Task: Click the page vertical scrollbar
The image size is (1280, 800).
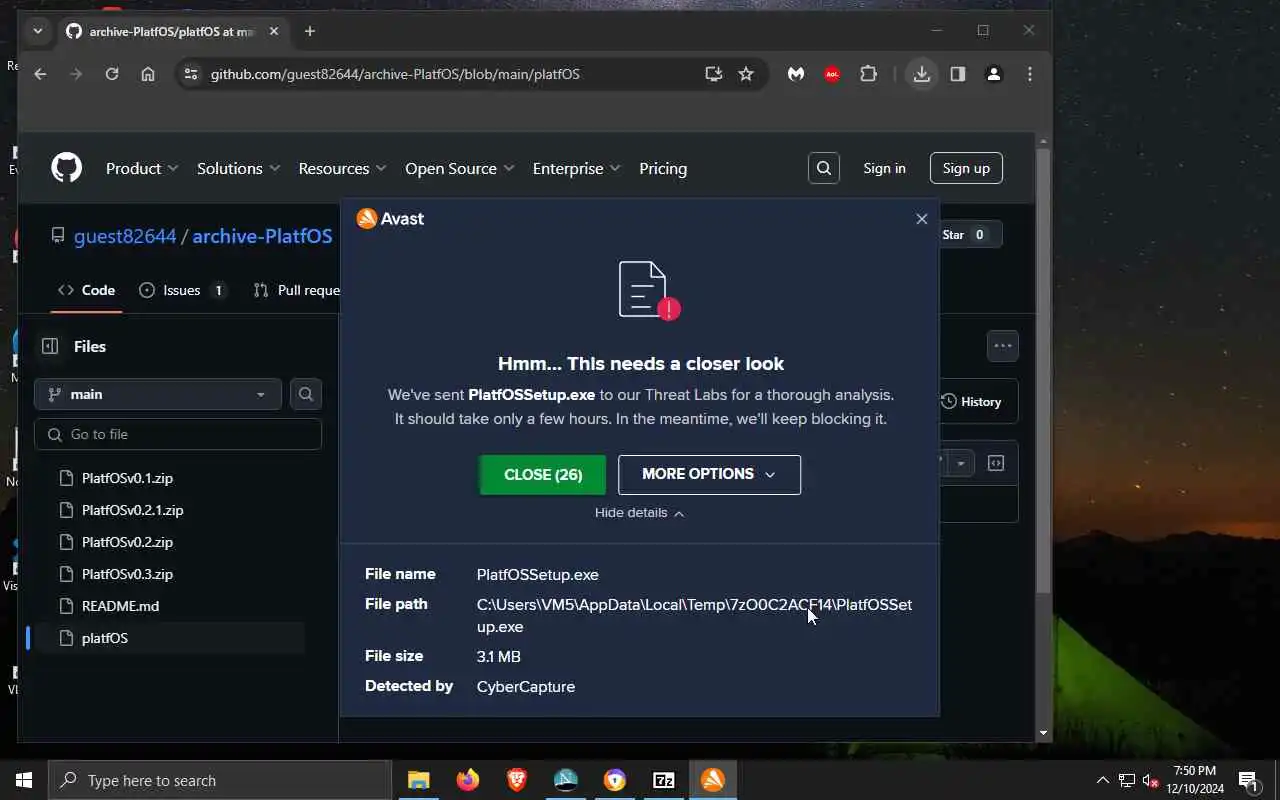Action: tap(1043, 370)
